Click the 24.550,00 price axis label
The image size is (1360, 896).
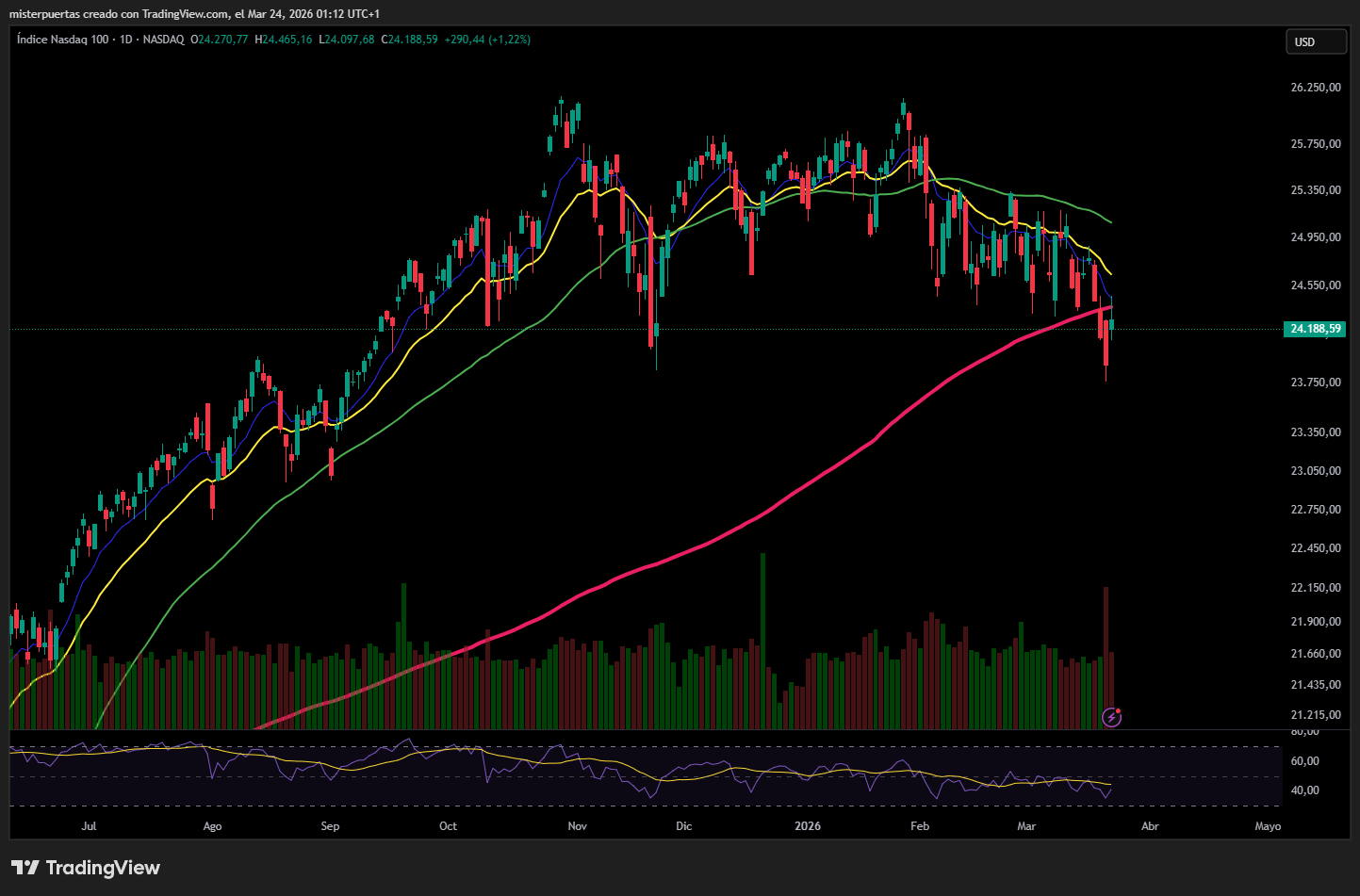(1316, 285)
